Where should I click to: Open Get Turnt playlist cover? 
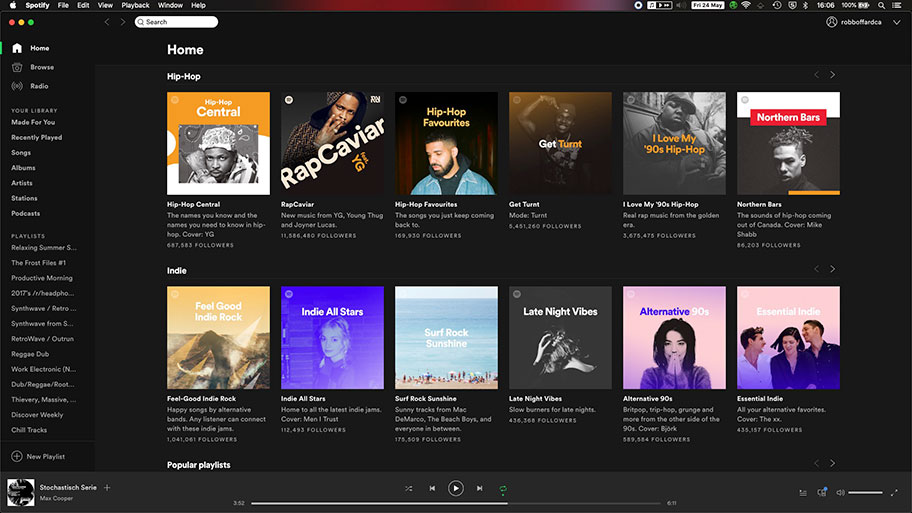560,143
